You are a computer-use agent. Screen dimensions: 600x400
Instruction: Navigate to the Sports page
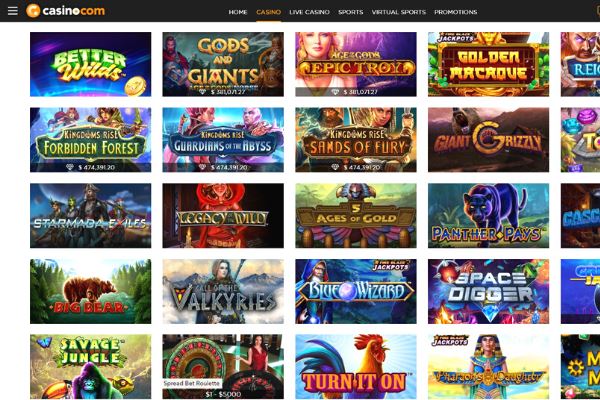tap(351, 12)
